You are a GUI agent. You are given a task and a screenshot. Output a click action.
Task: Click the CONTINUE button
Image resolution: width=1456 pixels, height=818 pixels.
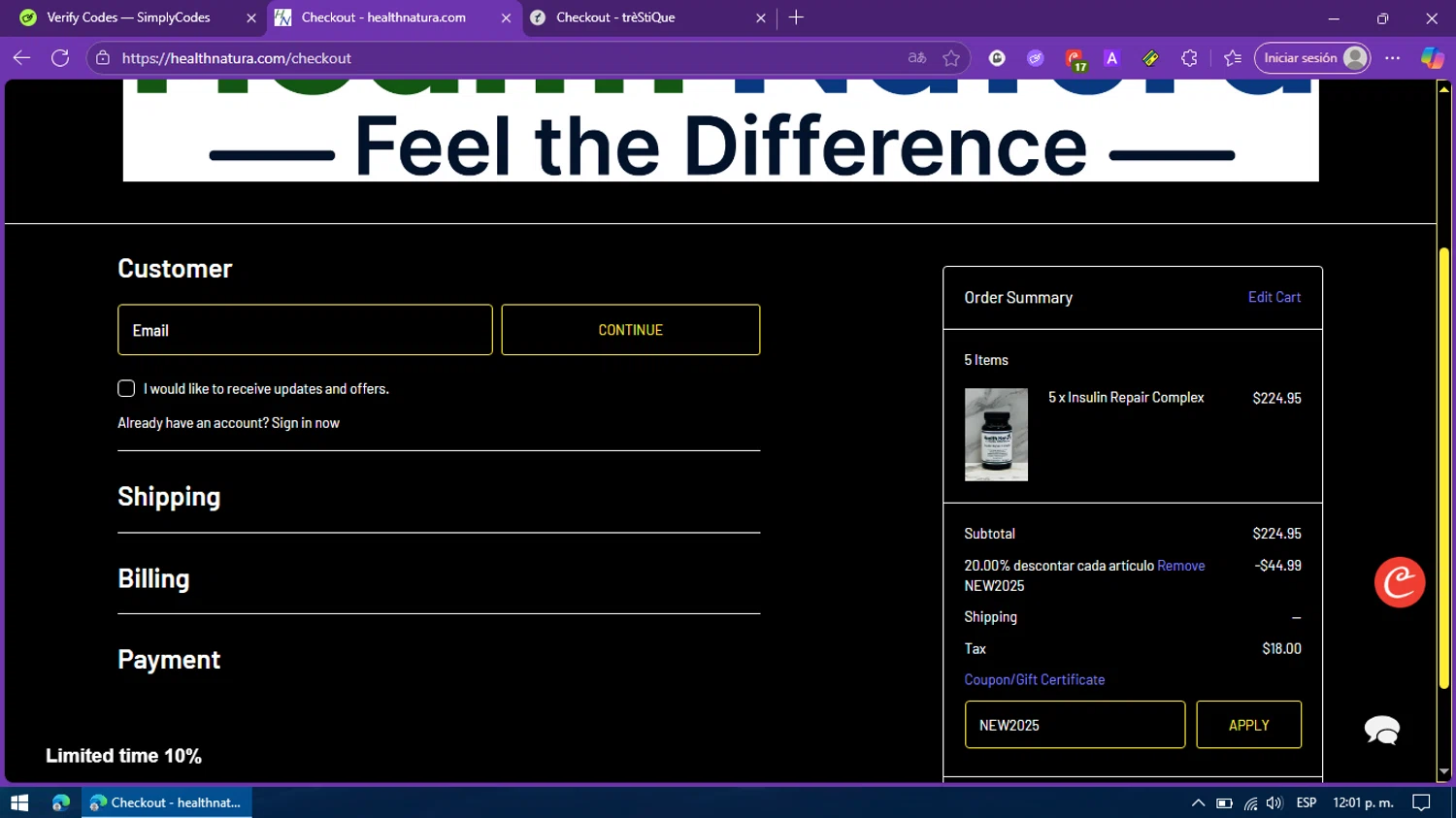point(631,330)
